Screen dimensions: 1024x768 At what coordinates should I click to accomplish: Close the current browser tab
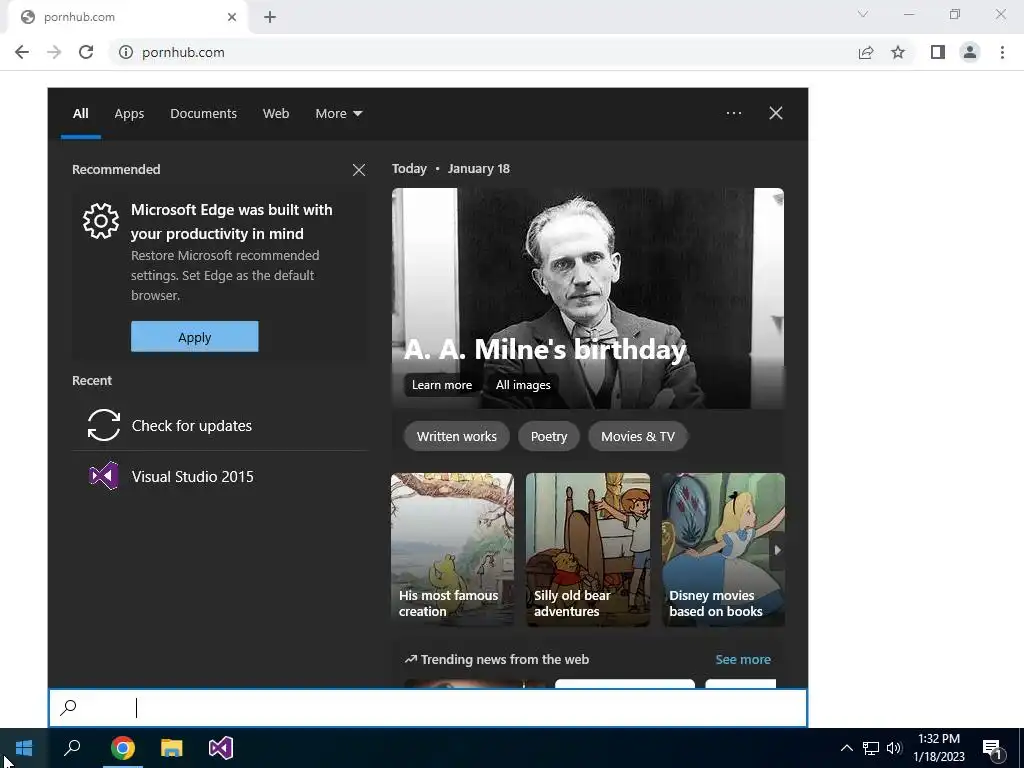[x=232, y=17]
